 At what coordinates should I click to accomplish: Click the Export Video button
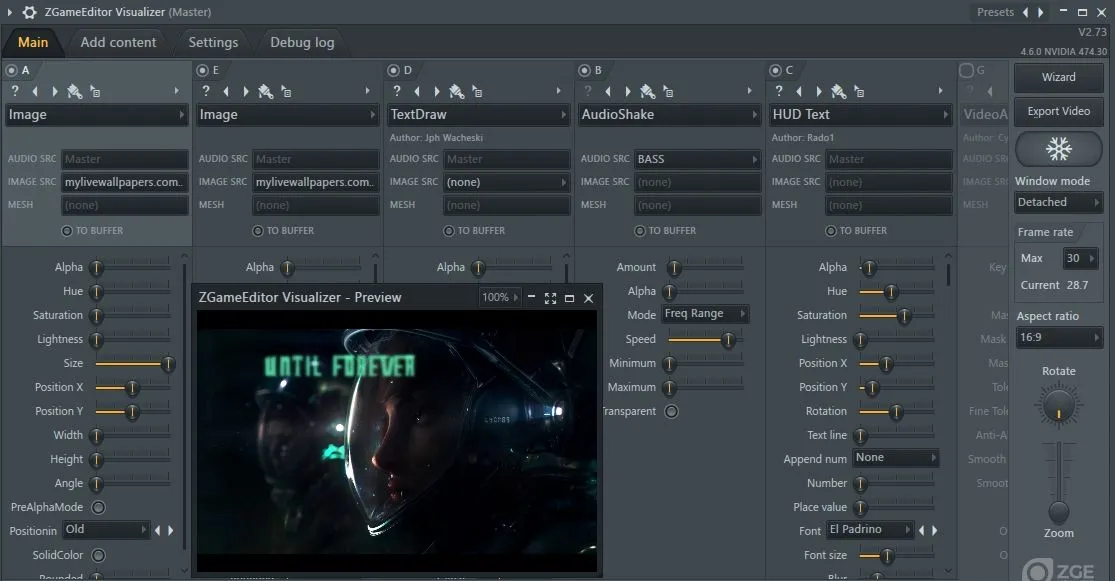pyautogui.click(x=1058, y=111)
